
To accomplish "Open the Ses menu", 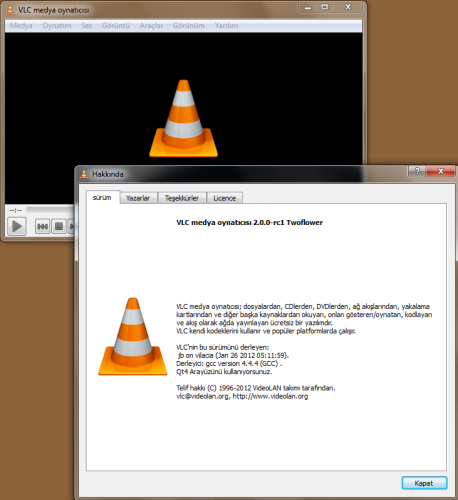I will tap(87, 26).
